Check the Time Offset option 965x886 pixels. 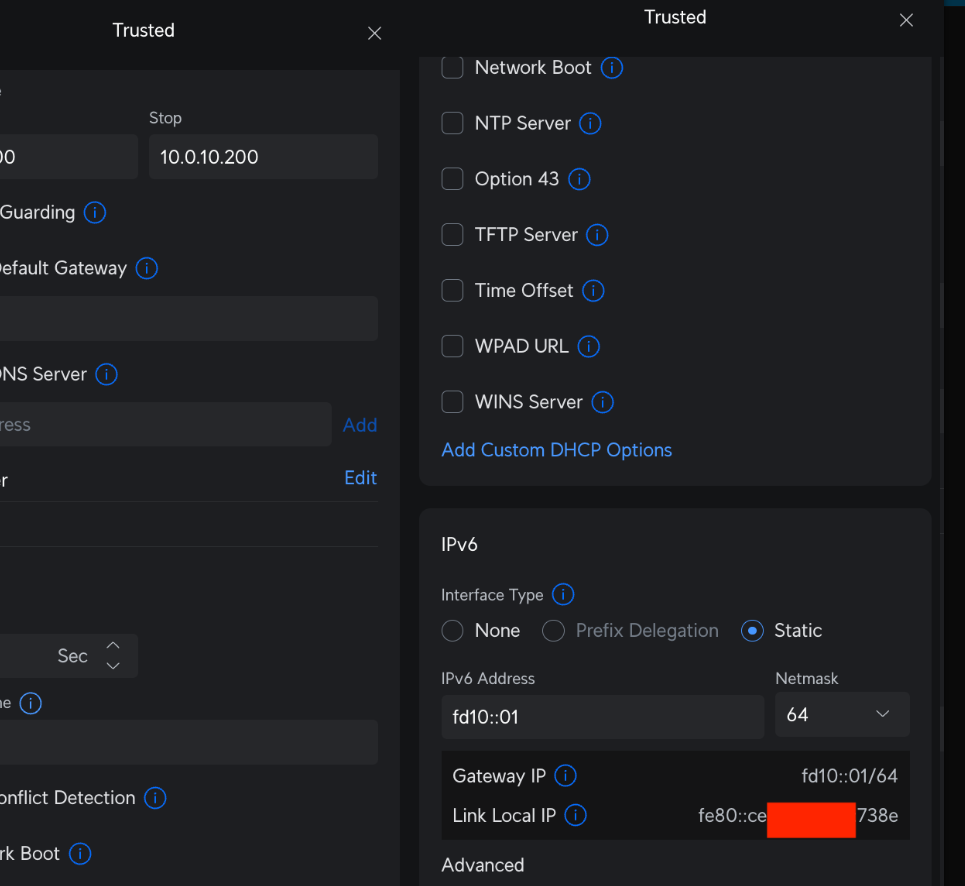[453, 291]
